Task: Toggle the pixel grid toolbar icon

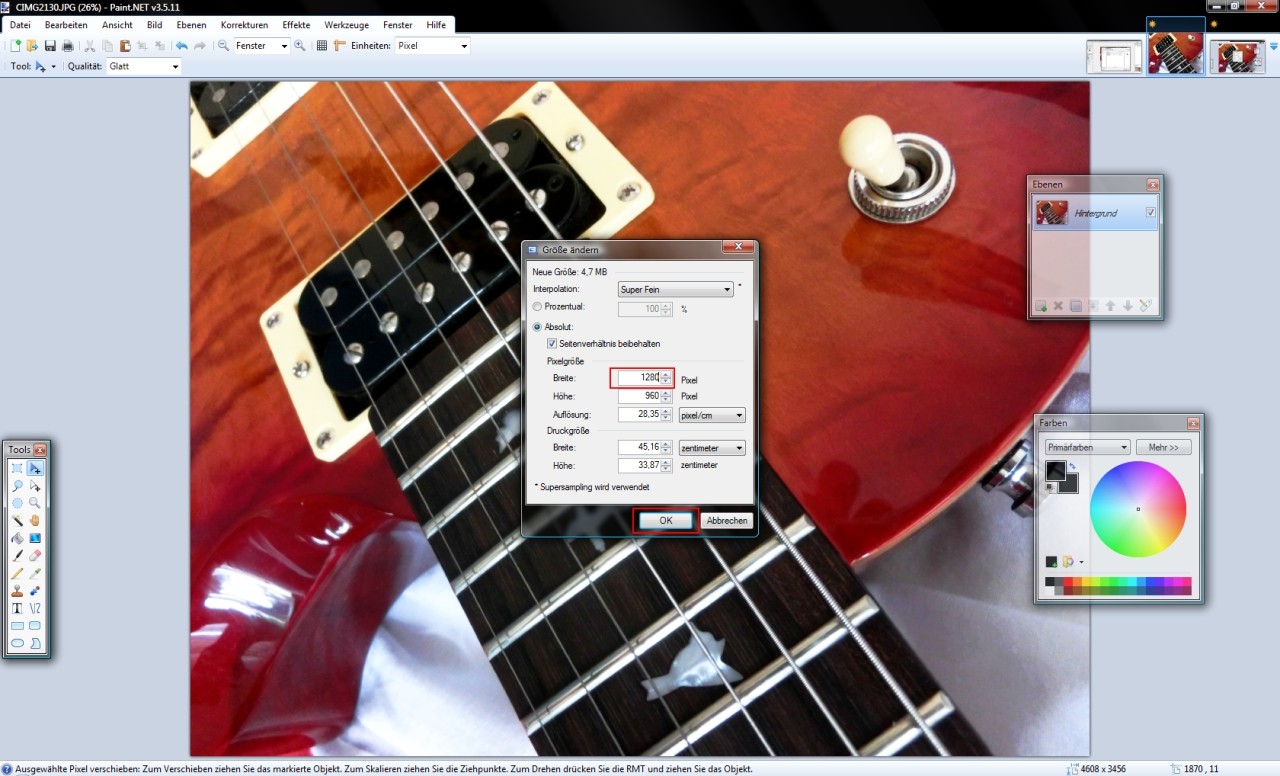Action: 322,46
